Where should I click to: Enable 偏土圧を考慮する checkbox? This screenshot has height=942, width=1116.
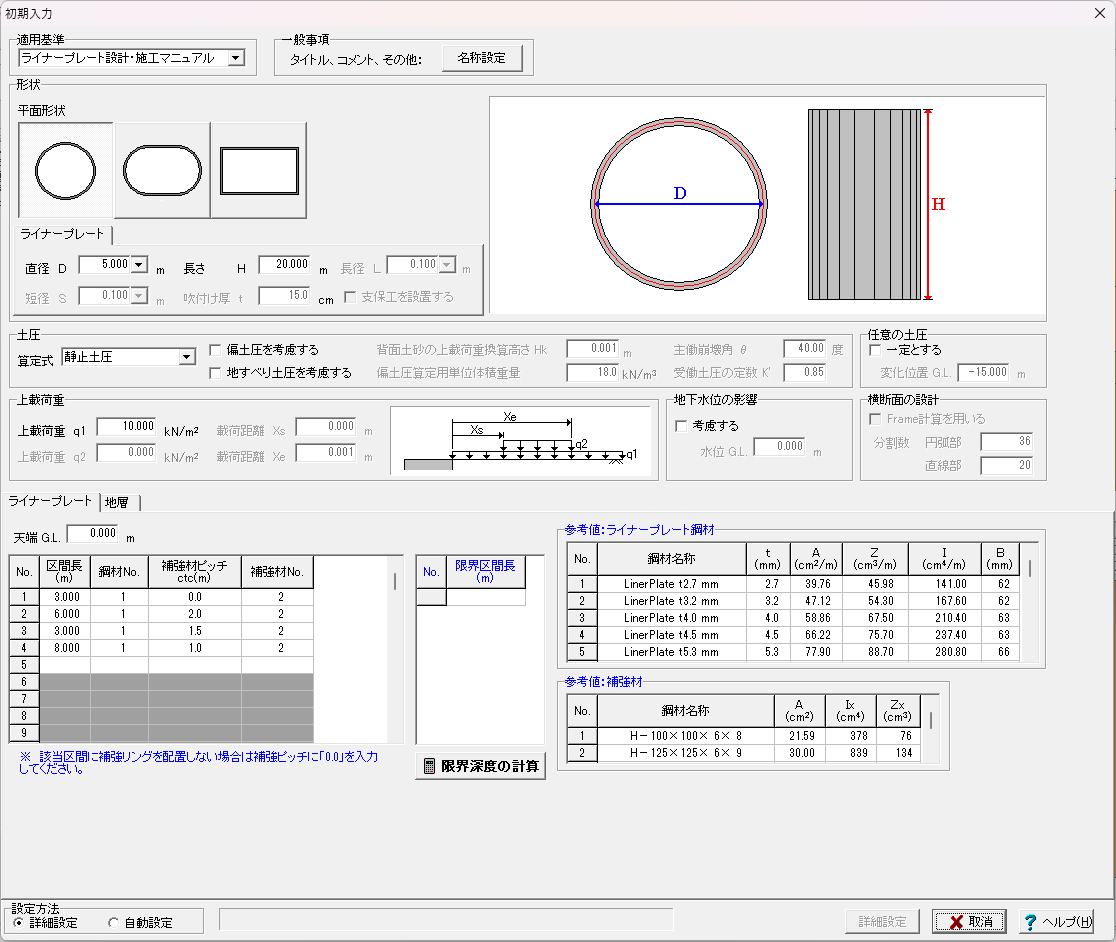coord(216,350)
